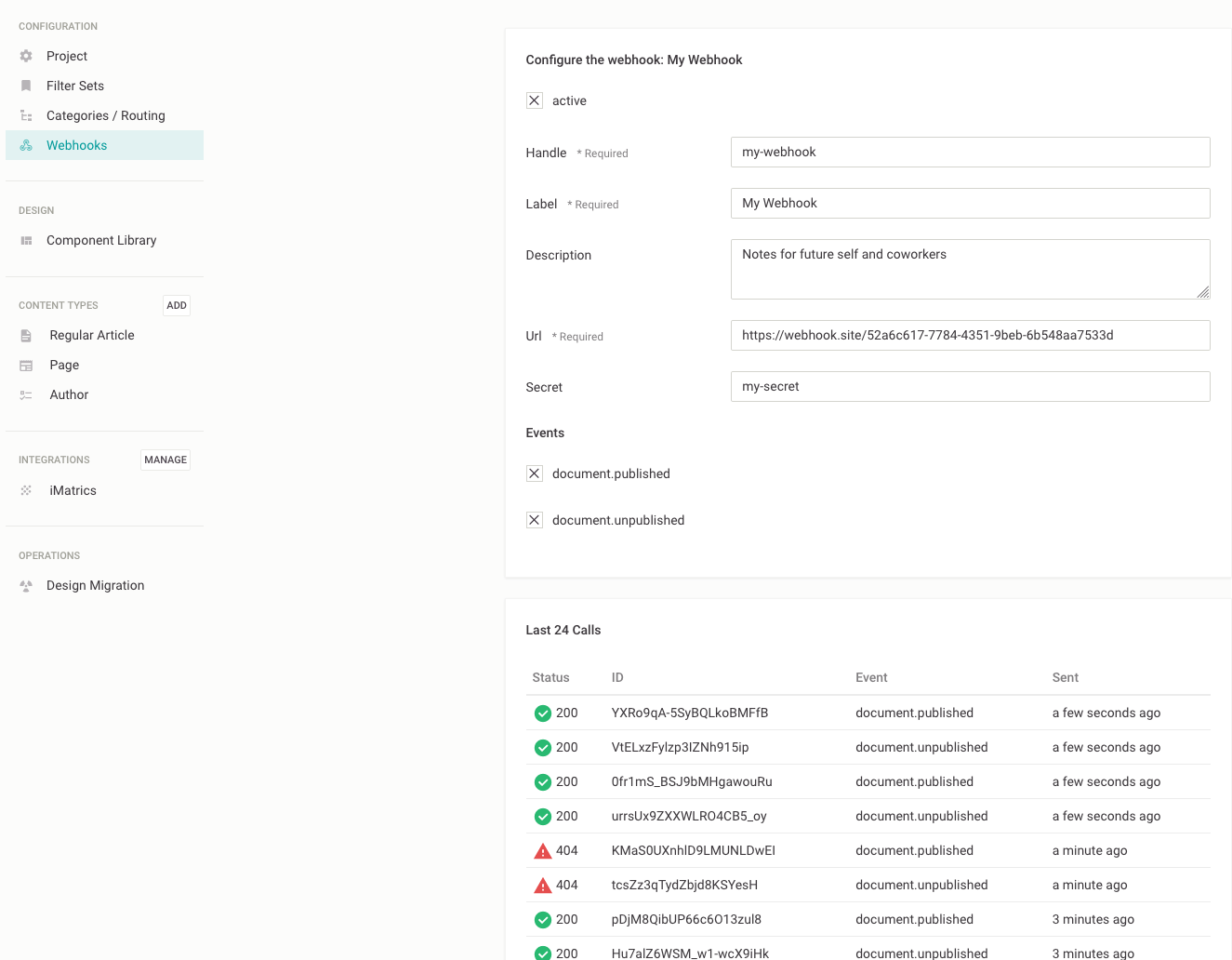Click the Component Library icon
The height and width of the screenshot is (960, 1232).
pyautogui.click(x=26, y=240)
